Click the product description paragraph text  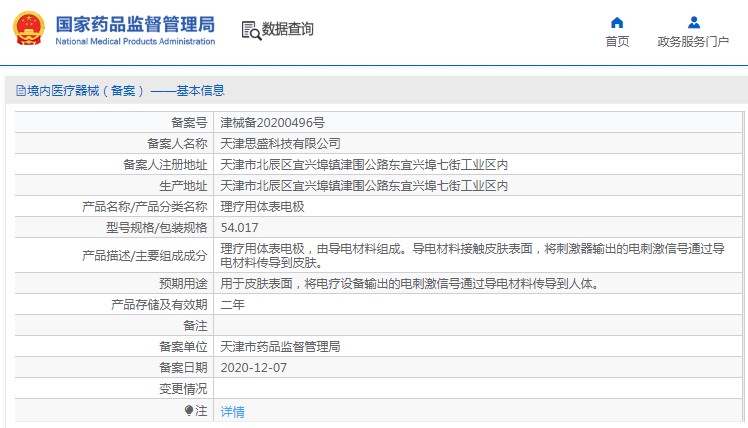pos(472,255)
